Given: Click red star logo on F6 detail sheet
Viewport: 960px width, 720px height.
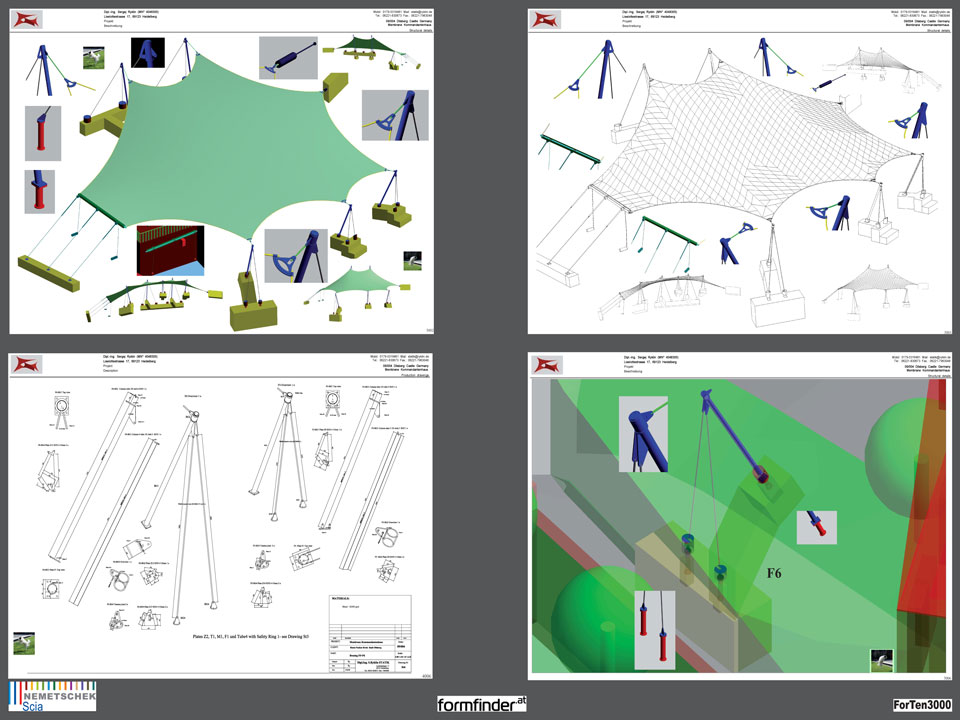Looking at the screenshot, I should click(x=545, y=365).
